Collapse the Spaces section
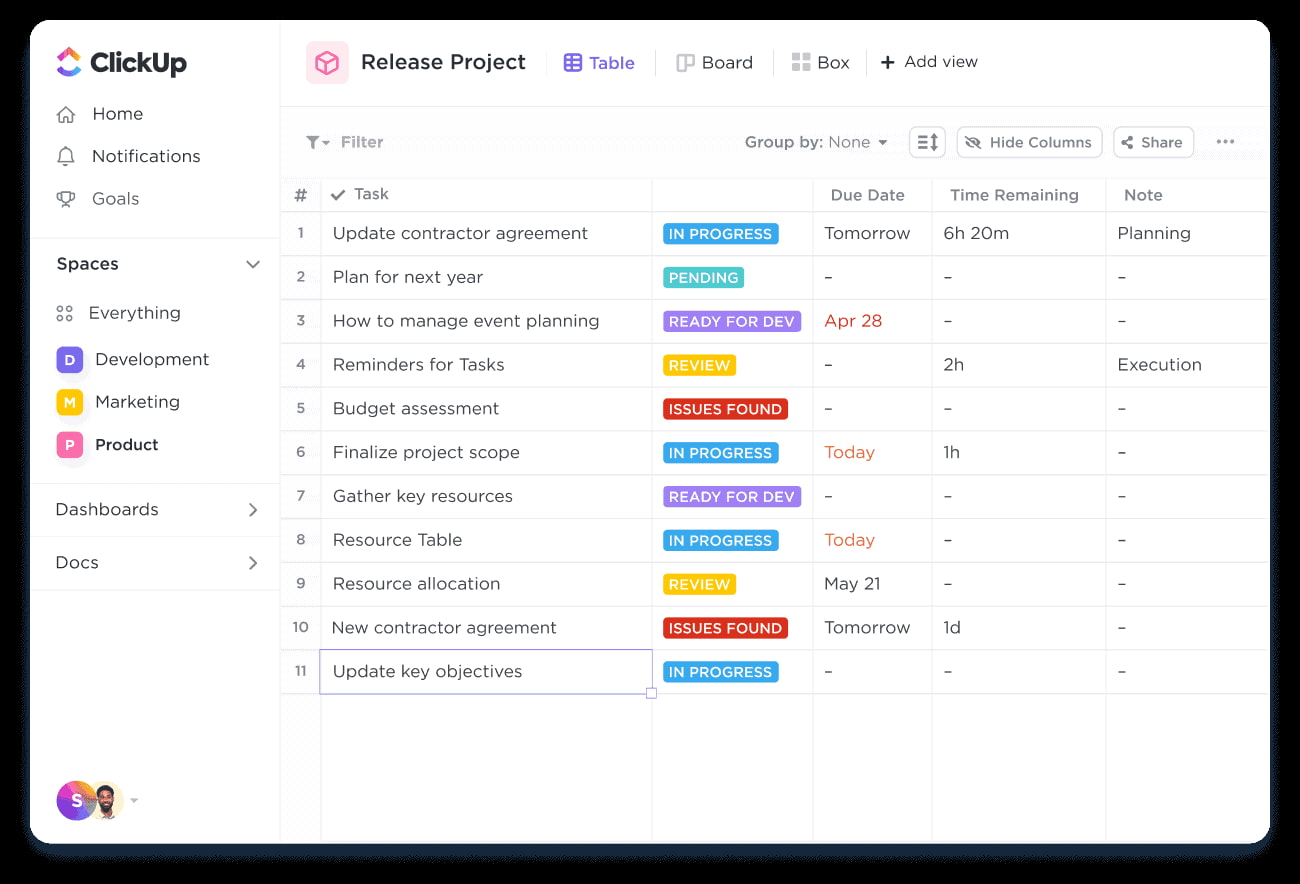The width and height of the screenshot is (1300, 884). click(252, 264)
